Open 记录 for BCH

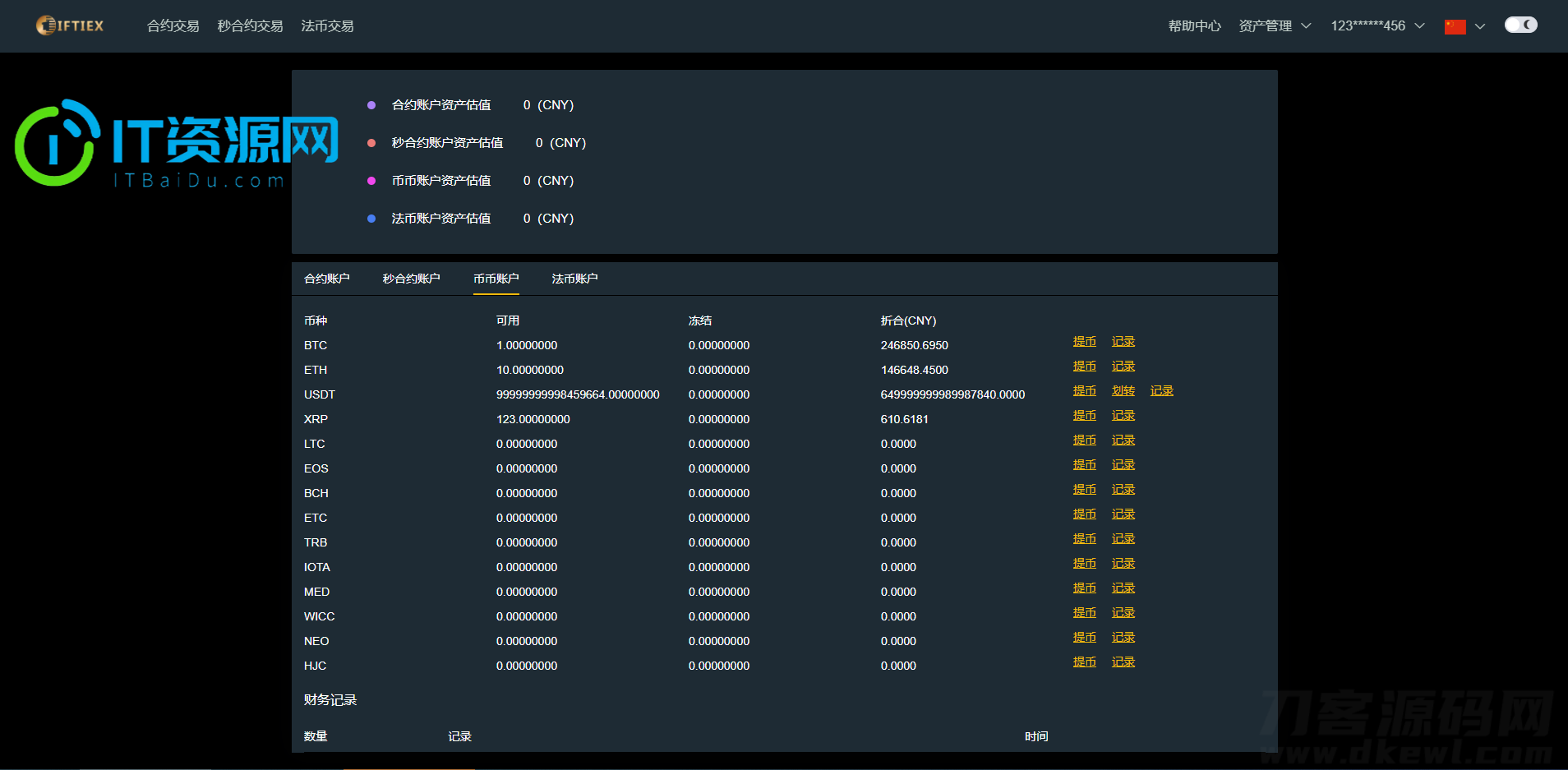(x=1123, y=490)
